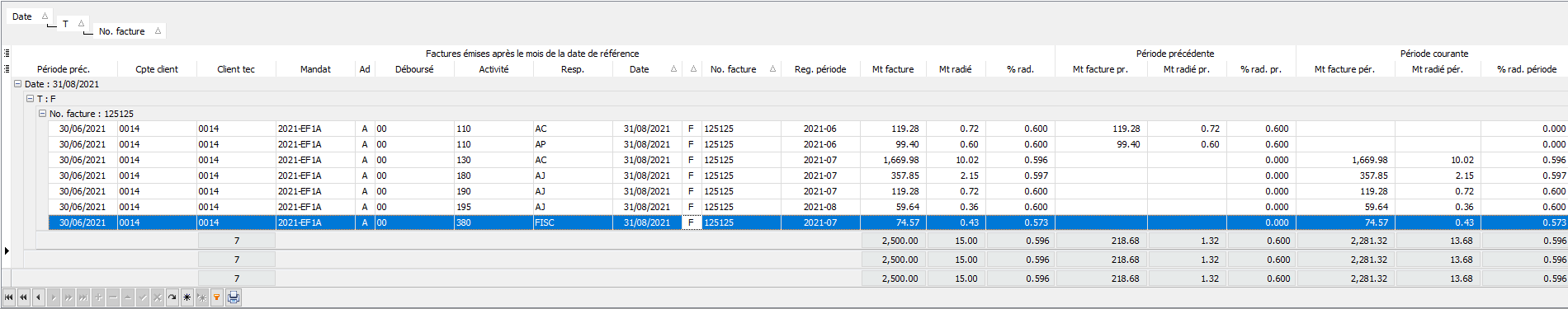The width and height of the screenshot is (1568, 309).
Task: Select the activity 180 cell
Action: (494, 176)
